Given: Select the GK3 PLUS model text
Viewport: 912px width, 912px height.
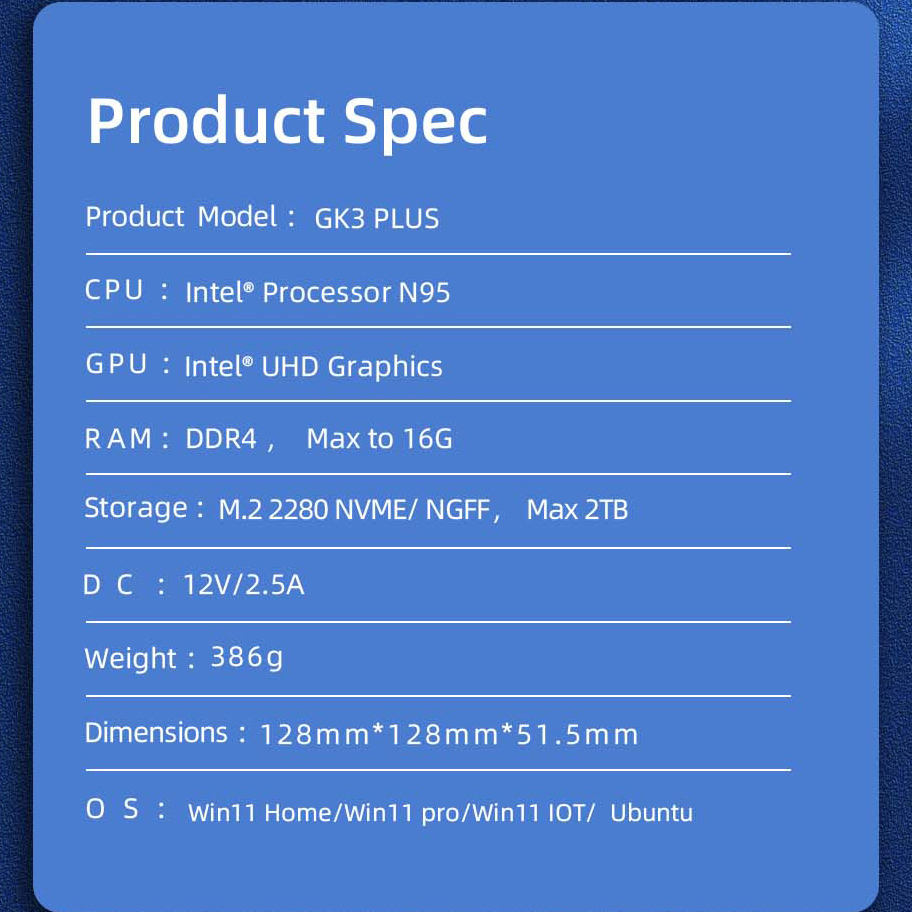Looking at the screenshot, I should tap(376, 219).
